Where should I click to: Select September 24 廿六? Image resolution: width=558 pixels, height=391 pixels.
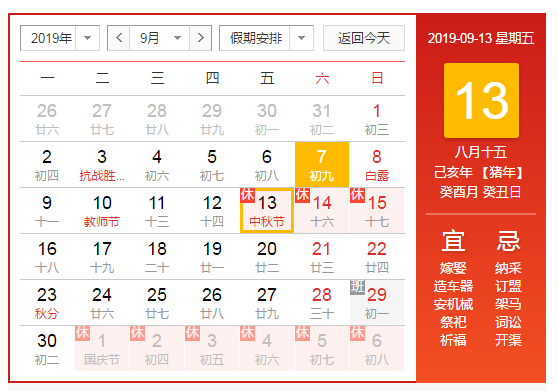(x=102, y=302)
